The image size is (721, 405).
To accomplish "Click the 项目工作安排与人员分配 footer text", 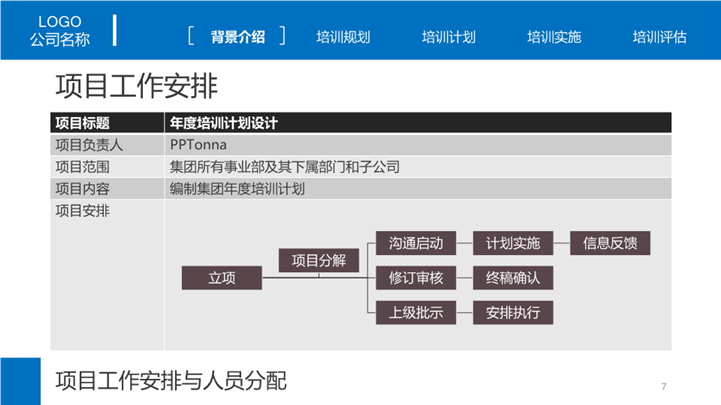I will tap(171, 380).
